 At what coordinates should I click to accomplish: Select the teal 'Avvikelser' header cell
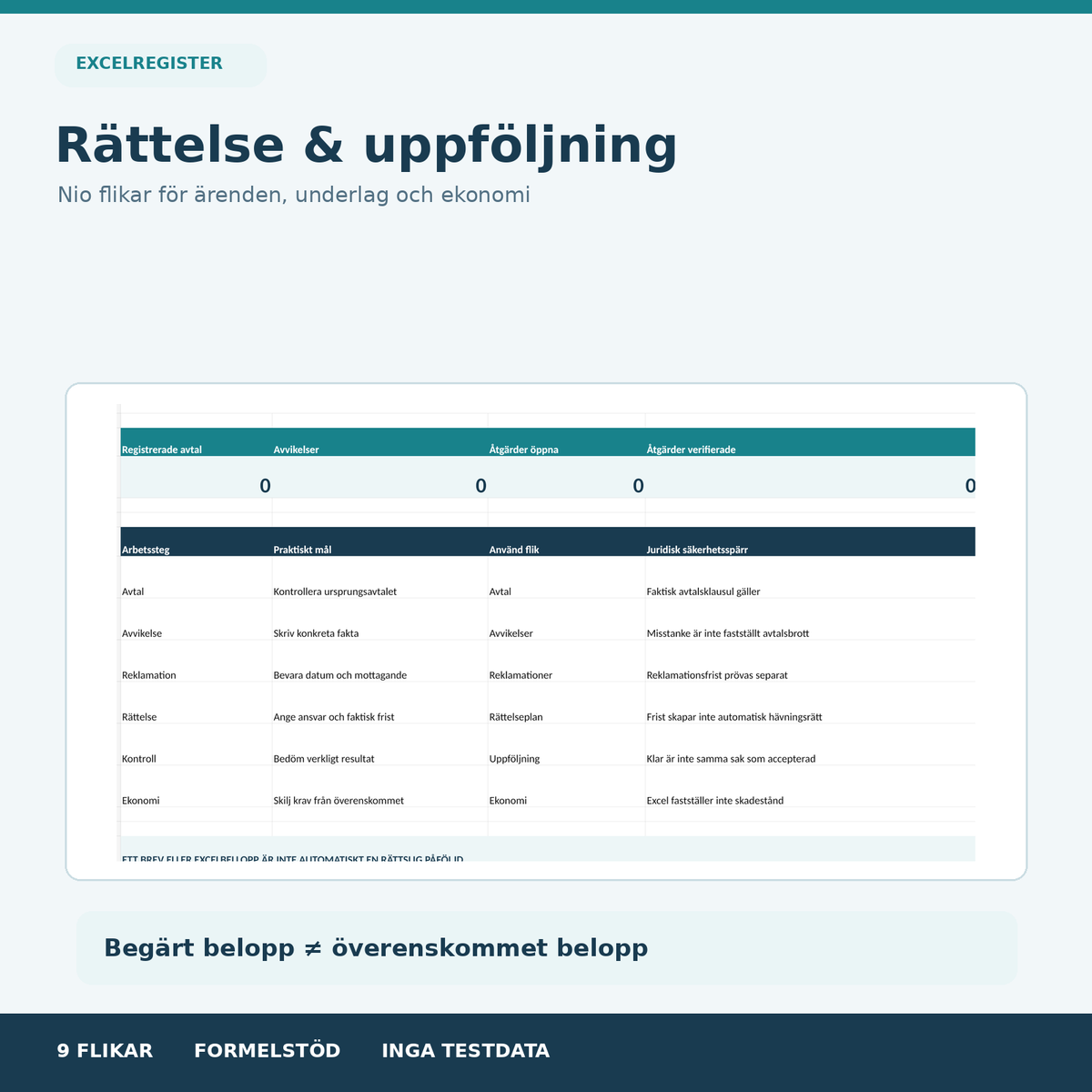[x=379, y=442]
